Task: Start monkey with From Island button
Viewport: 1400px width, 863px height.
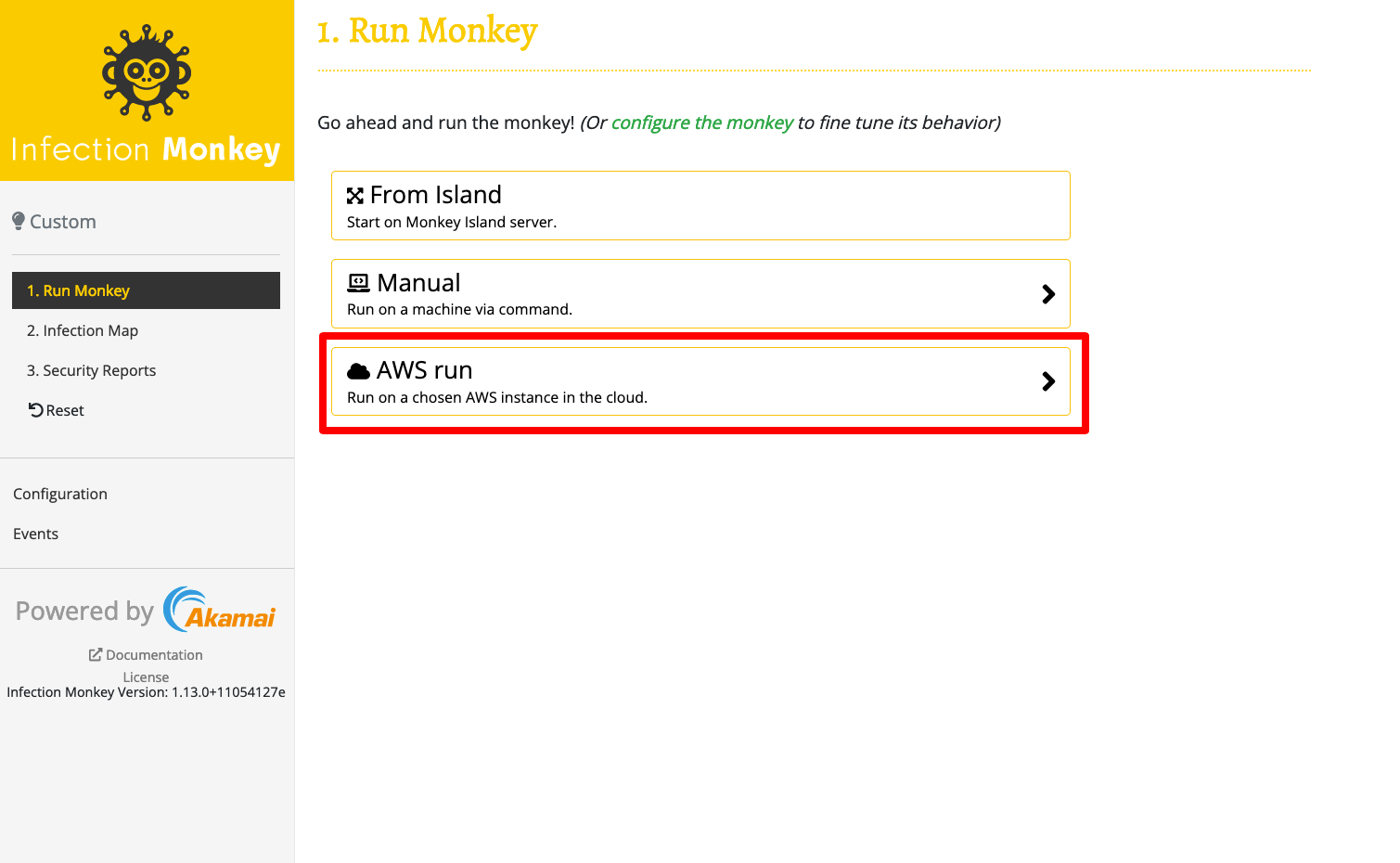Action: tap(700, 205)
